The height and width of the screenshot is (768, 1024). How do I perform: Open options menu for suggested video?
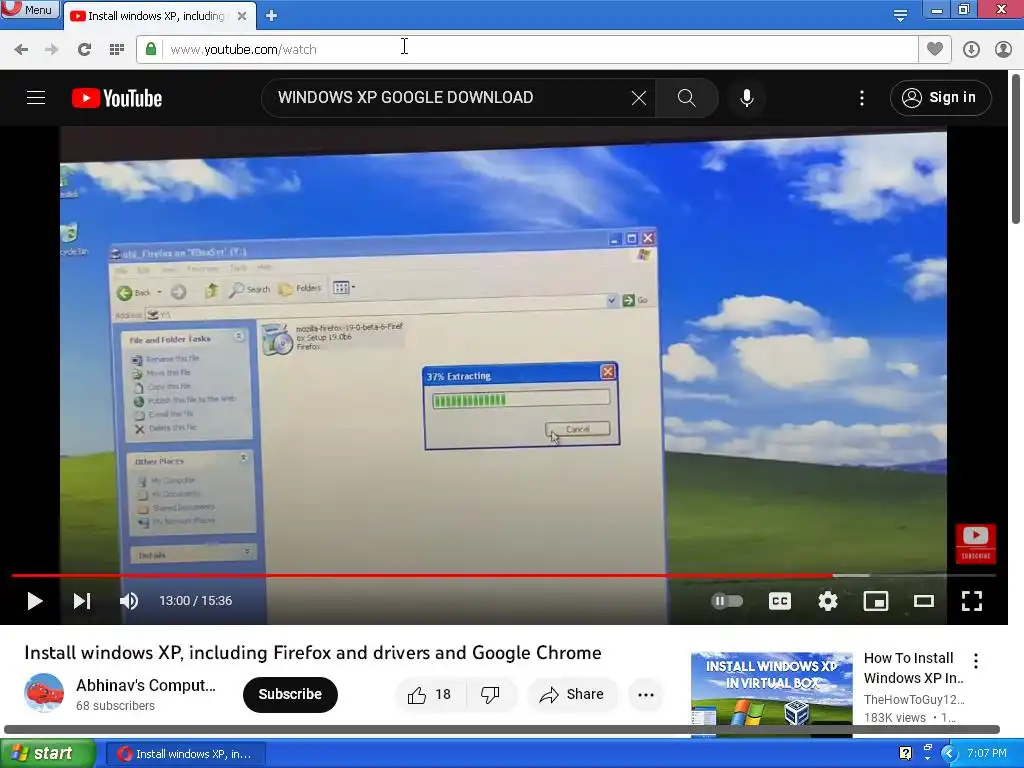(976, 661)
